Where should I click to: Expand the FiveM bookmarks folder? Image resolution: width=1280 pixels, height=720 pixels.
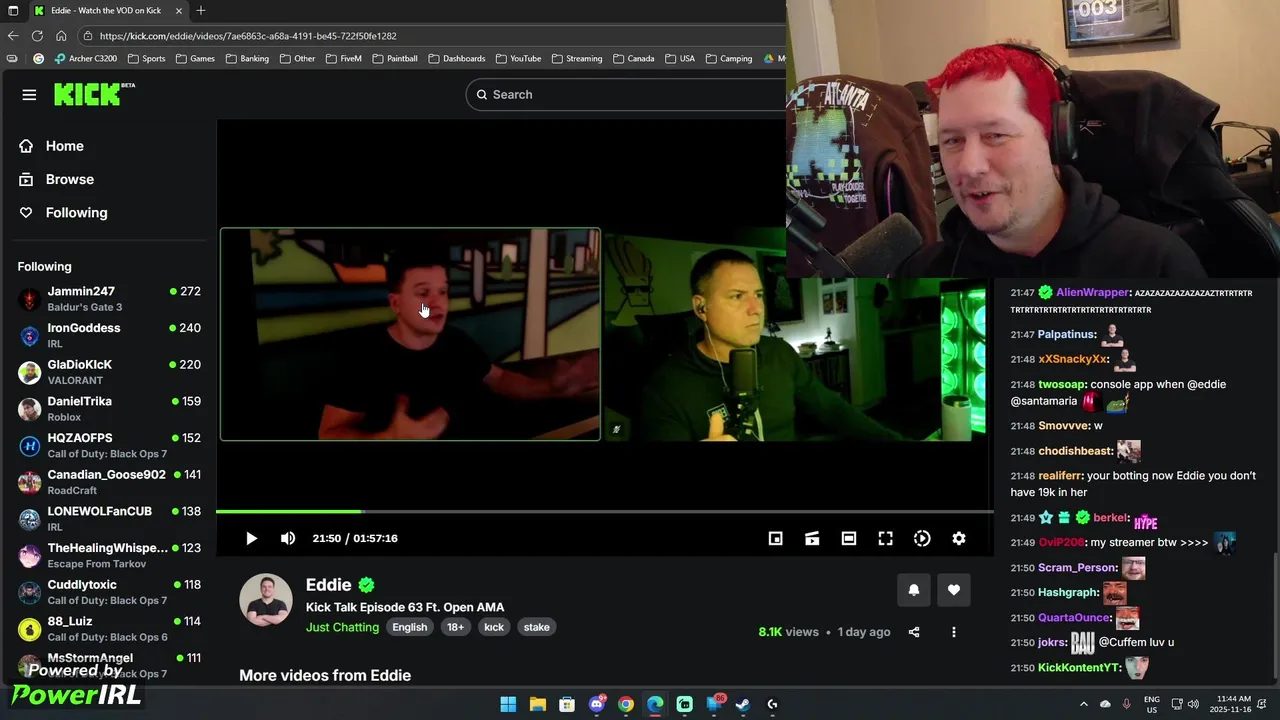pyautogui.click(x=343, y=59)
